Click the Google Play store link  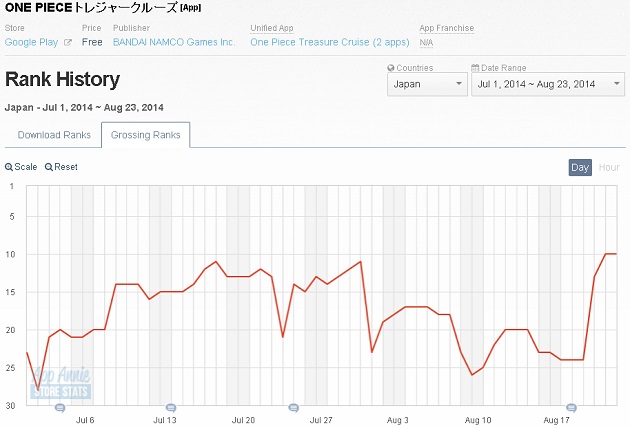(31, 42)
